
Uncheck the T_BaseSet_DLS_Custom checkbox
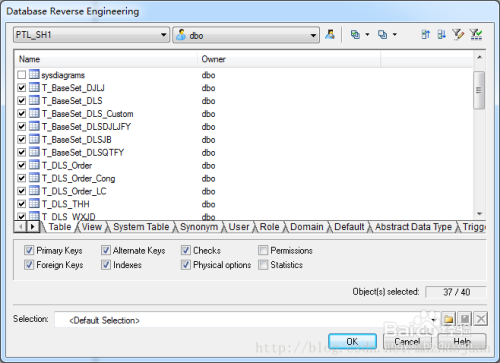coord(22,114)
